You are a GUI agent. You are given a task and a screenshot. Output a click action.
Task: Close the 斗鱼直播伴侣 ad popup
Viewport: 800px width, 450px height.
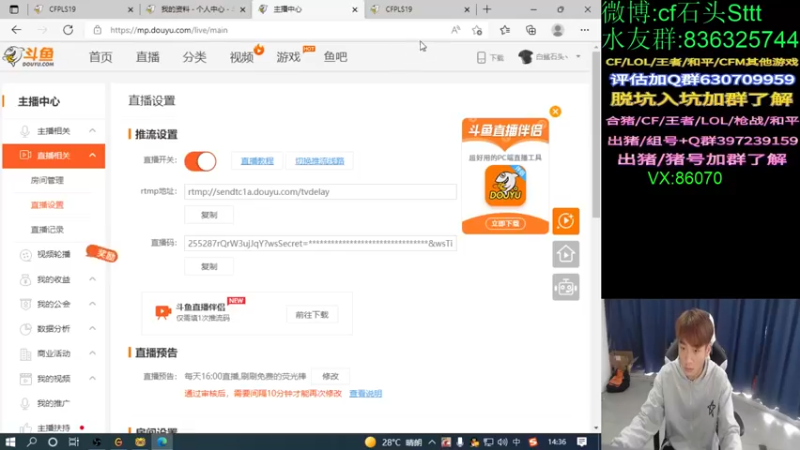click(x=555, y=112)
